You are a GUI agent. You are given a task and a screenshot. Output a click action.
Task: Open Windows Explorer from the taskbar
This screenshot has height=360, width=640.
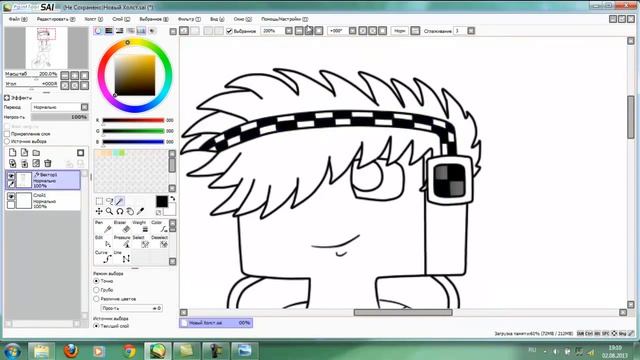pos(41,351)
